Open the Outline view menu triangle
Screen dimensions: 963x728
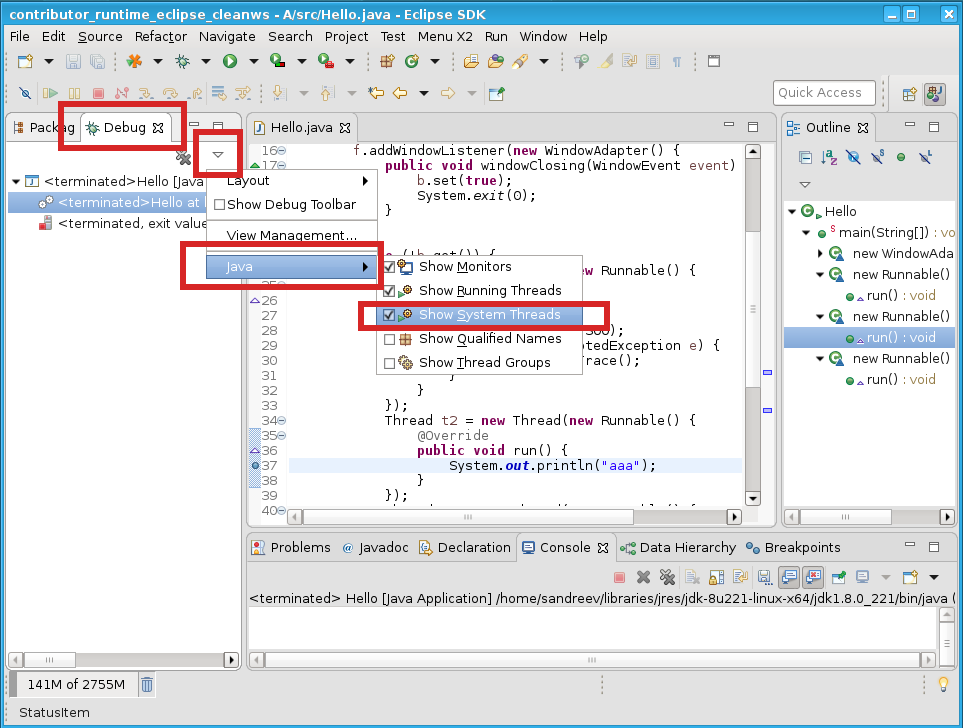coord(805,184)
